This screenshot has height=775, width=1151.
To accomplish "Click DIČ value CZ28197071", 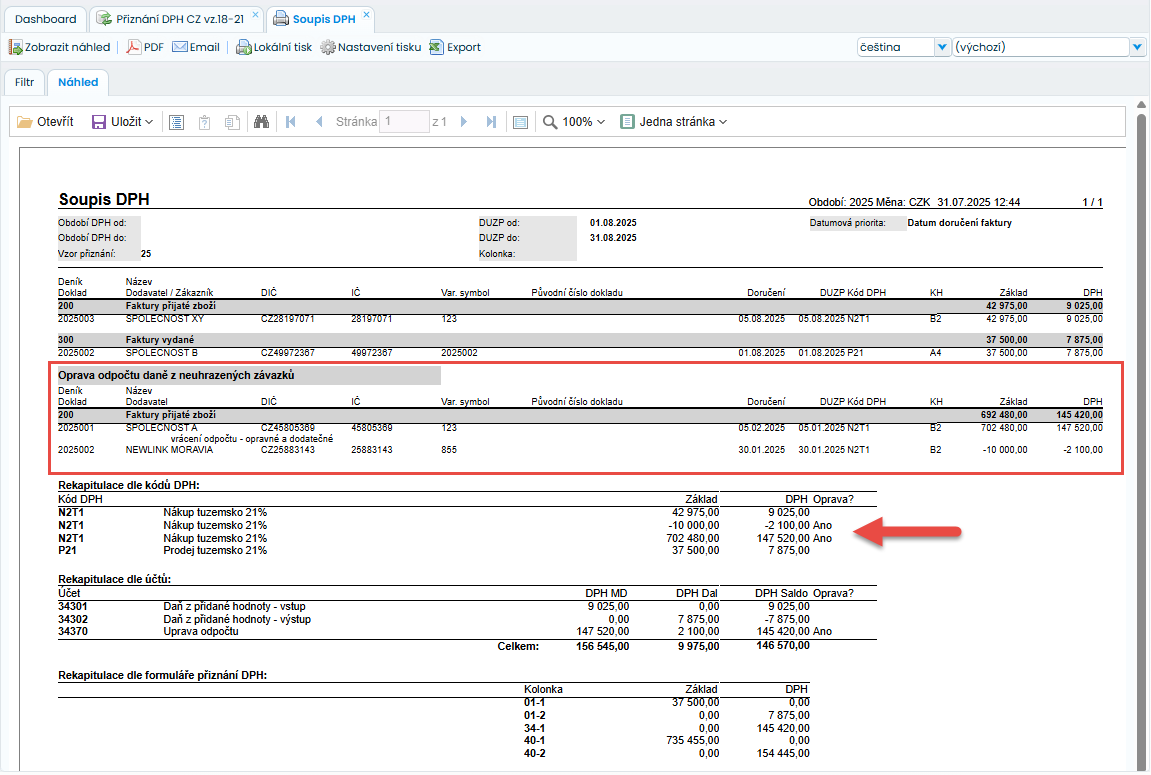I will click(288, 319).
